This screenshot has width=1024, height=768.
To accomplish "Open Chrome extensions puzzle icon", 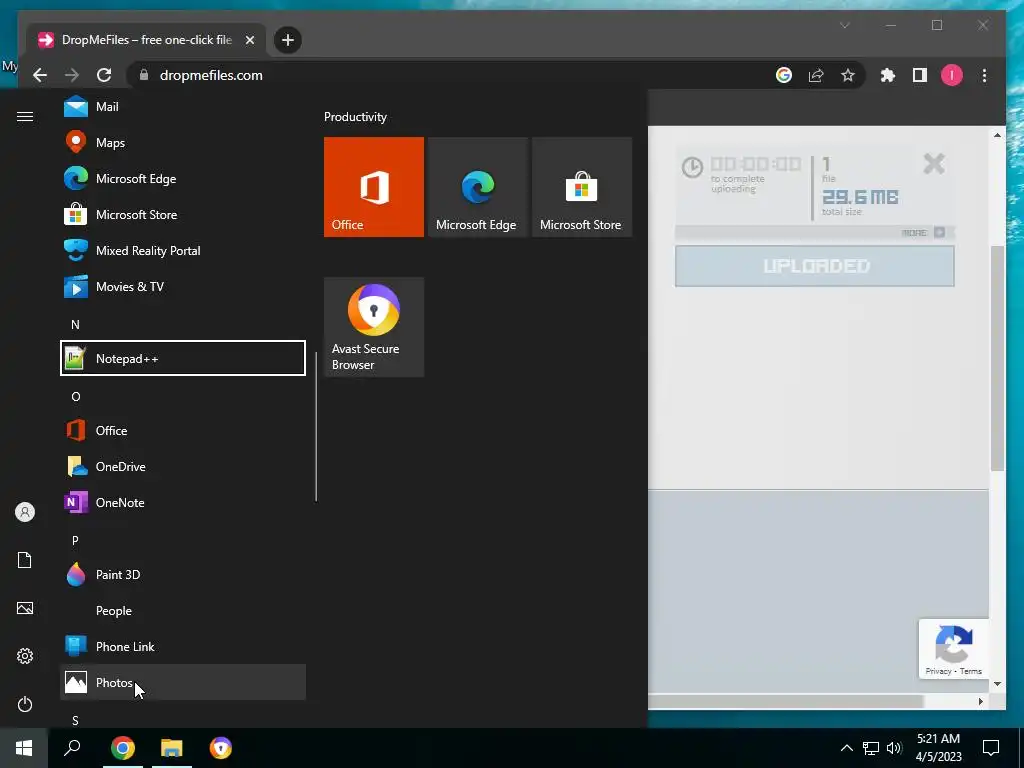I will click(888, 75).
